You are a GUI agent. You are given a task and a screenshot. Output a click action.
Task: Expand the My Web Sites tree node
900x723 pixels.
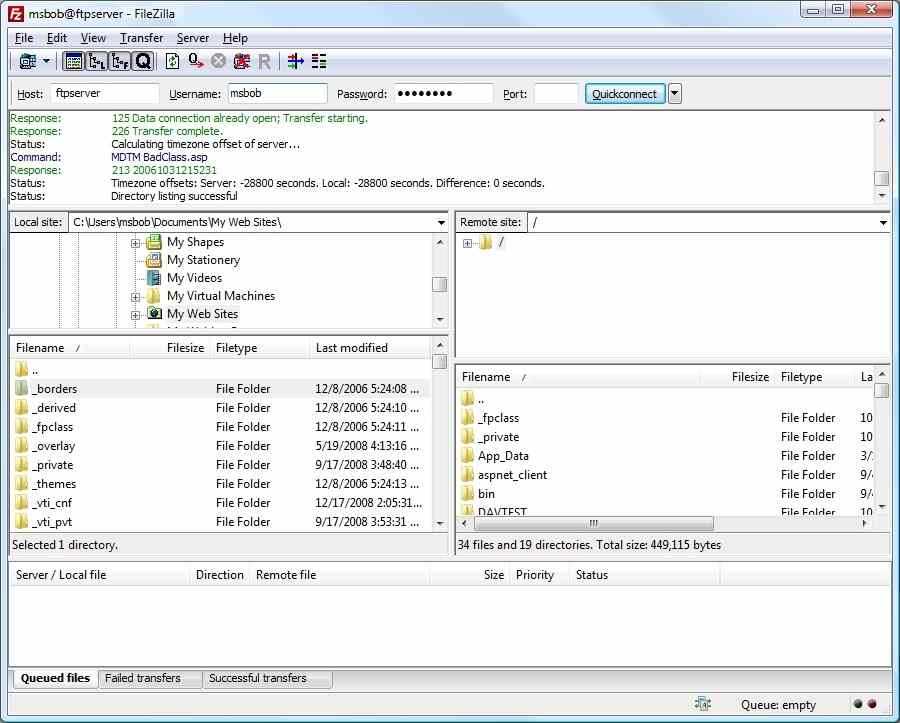(135, 314)
